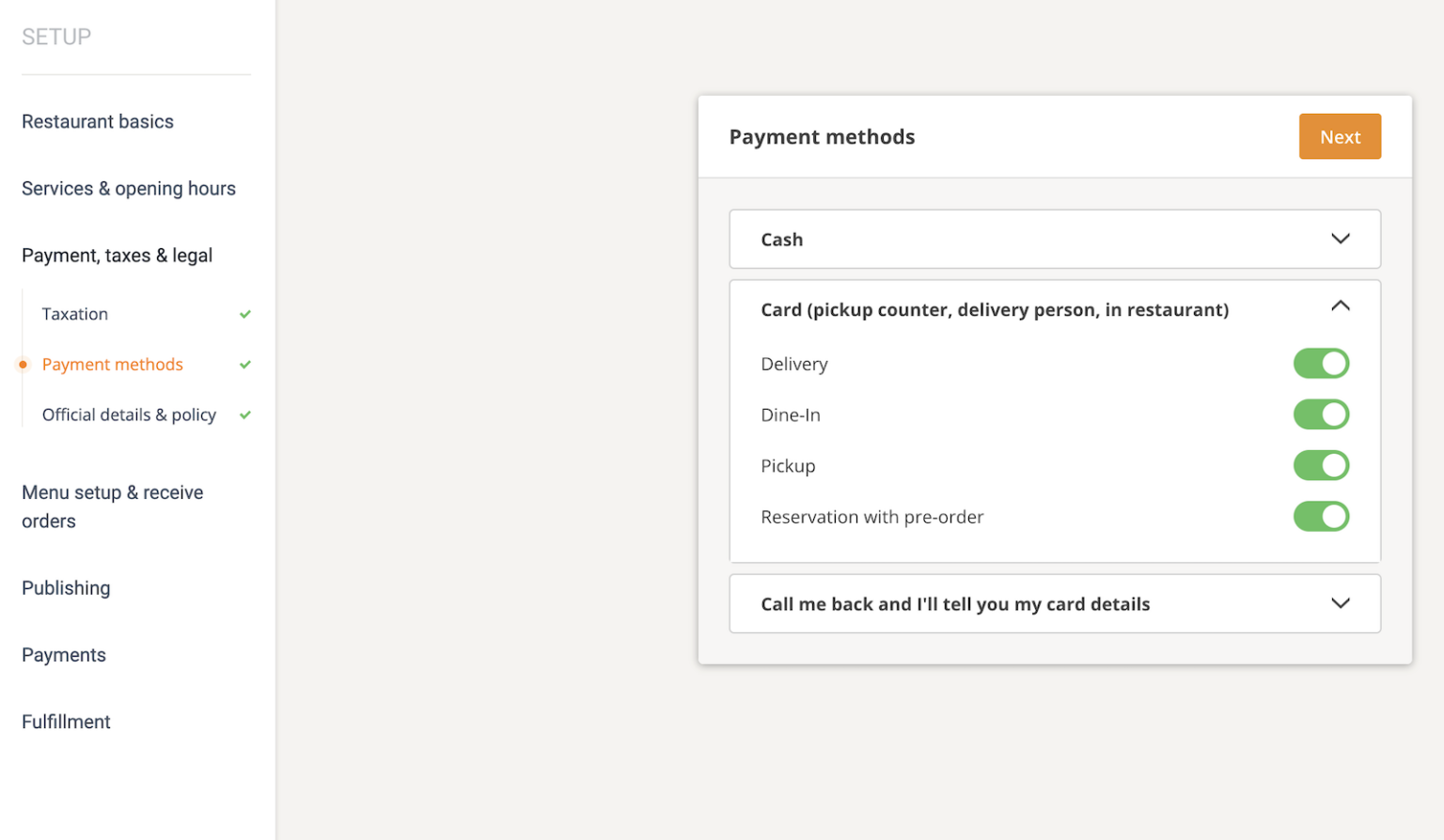
Task: Click the checkmark beside Taxation
Action: (x=244, y=314)
